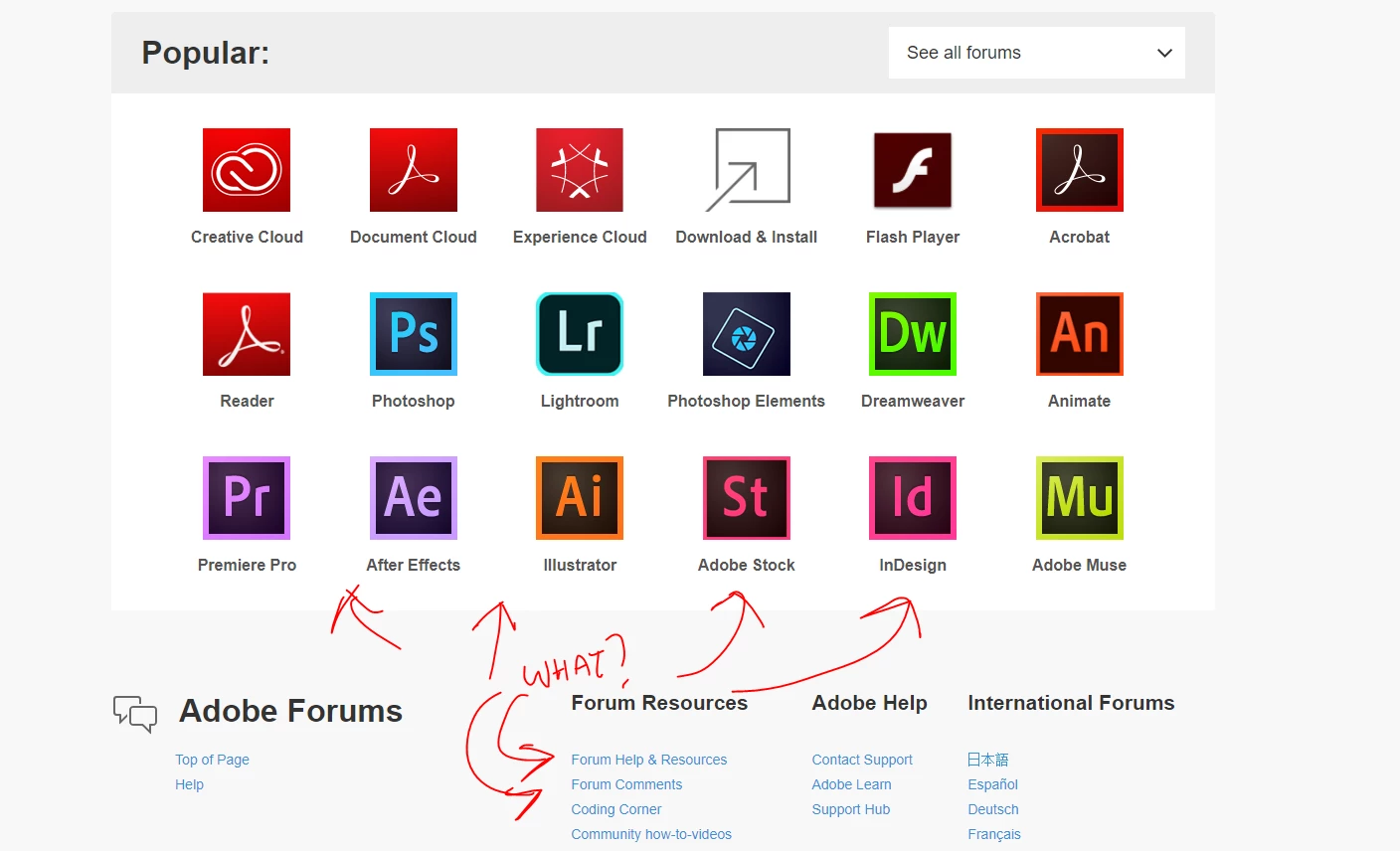Visit the Forum Comments link

click(x=626, y=784)
